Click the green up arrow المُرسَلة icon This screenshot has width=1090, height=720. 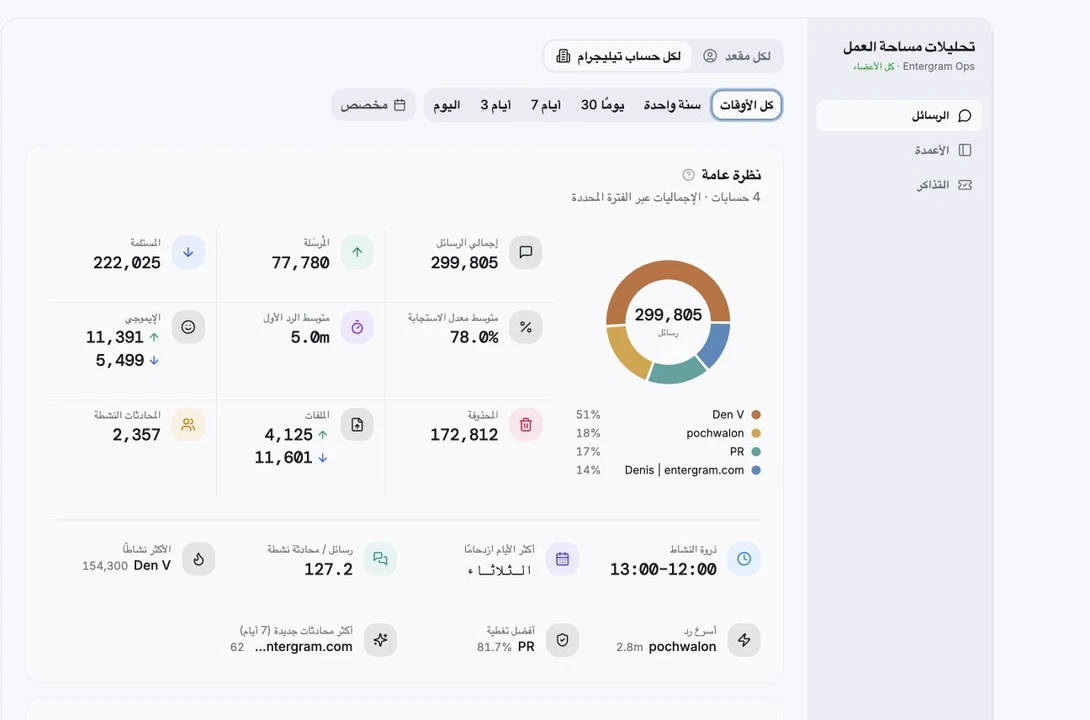coord(357,252)
